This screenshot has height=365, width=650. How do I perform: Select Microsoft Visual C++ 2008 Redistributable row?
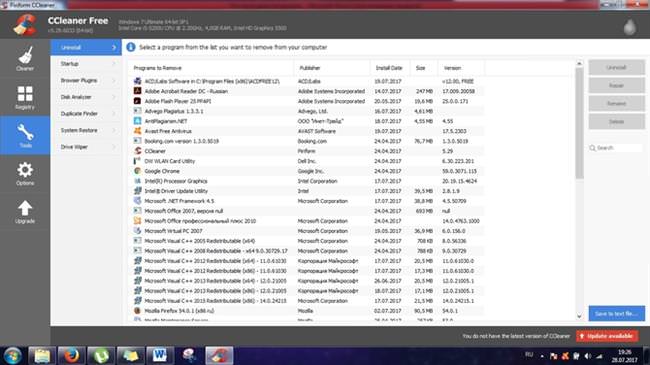click(x=306, y=251)
